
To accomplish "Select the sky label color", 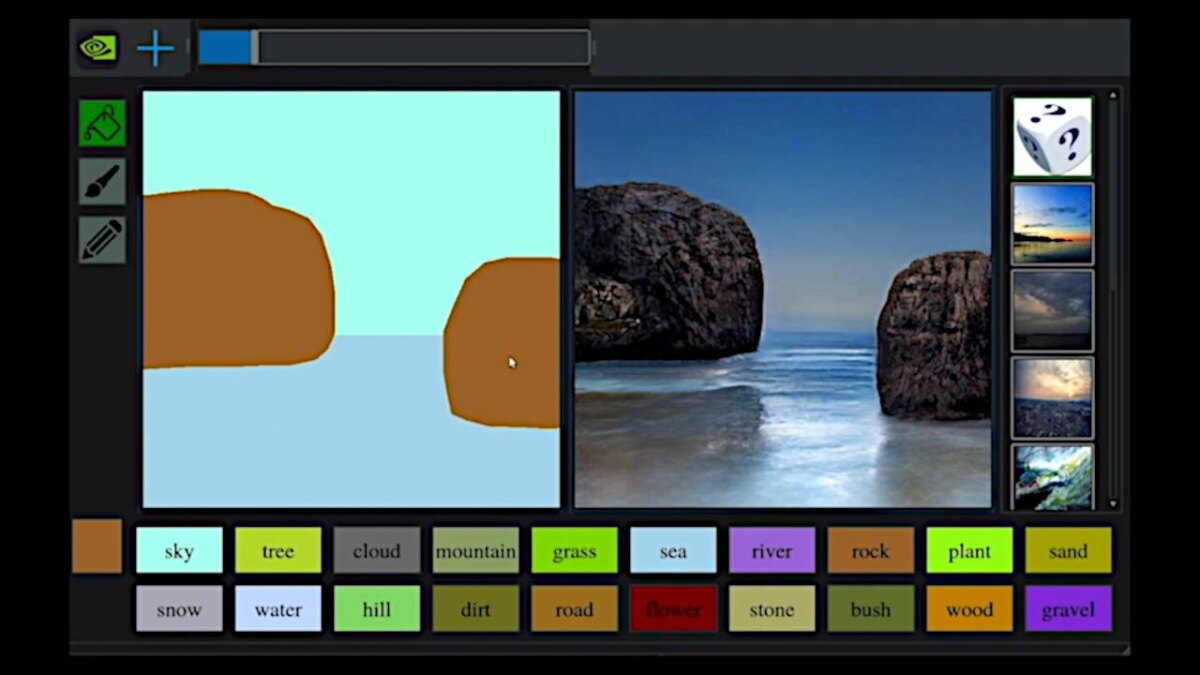I will pos(179,551).
